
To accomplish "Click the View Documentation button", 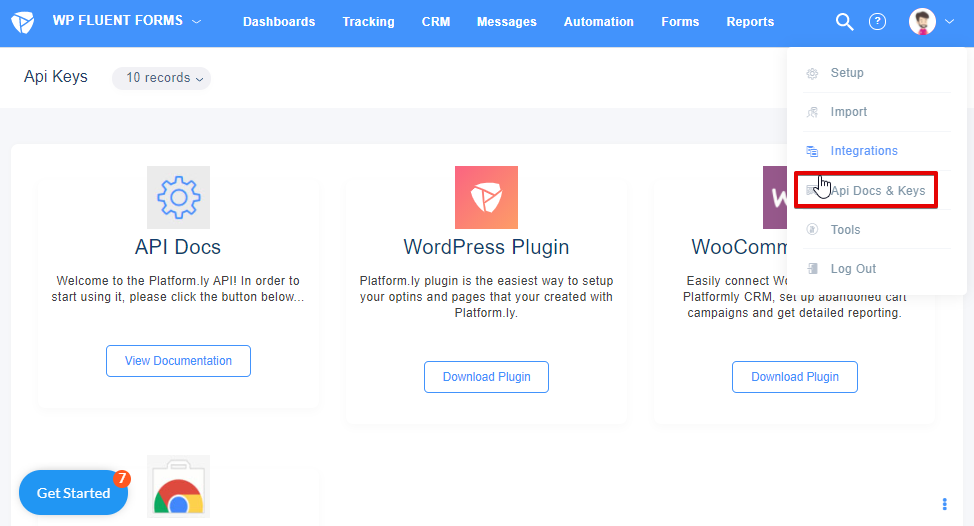I will click(178, 361).
